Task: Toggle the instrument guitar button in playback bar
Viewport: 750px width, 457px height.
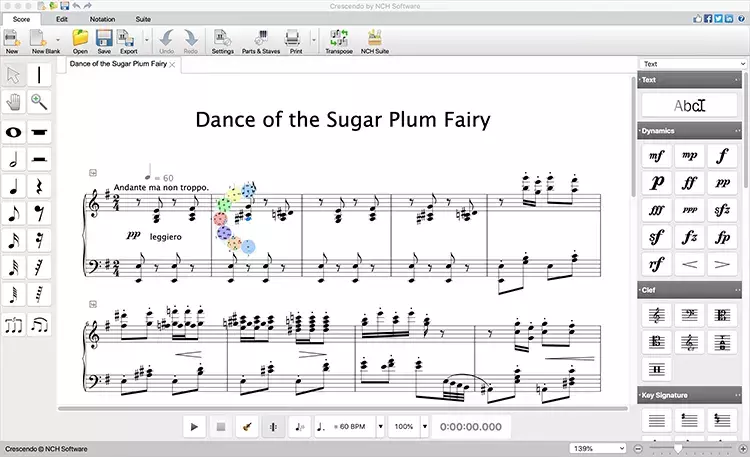Action: click(247, 427)
